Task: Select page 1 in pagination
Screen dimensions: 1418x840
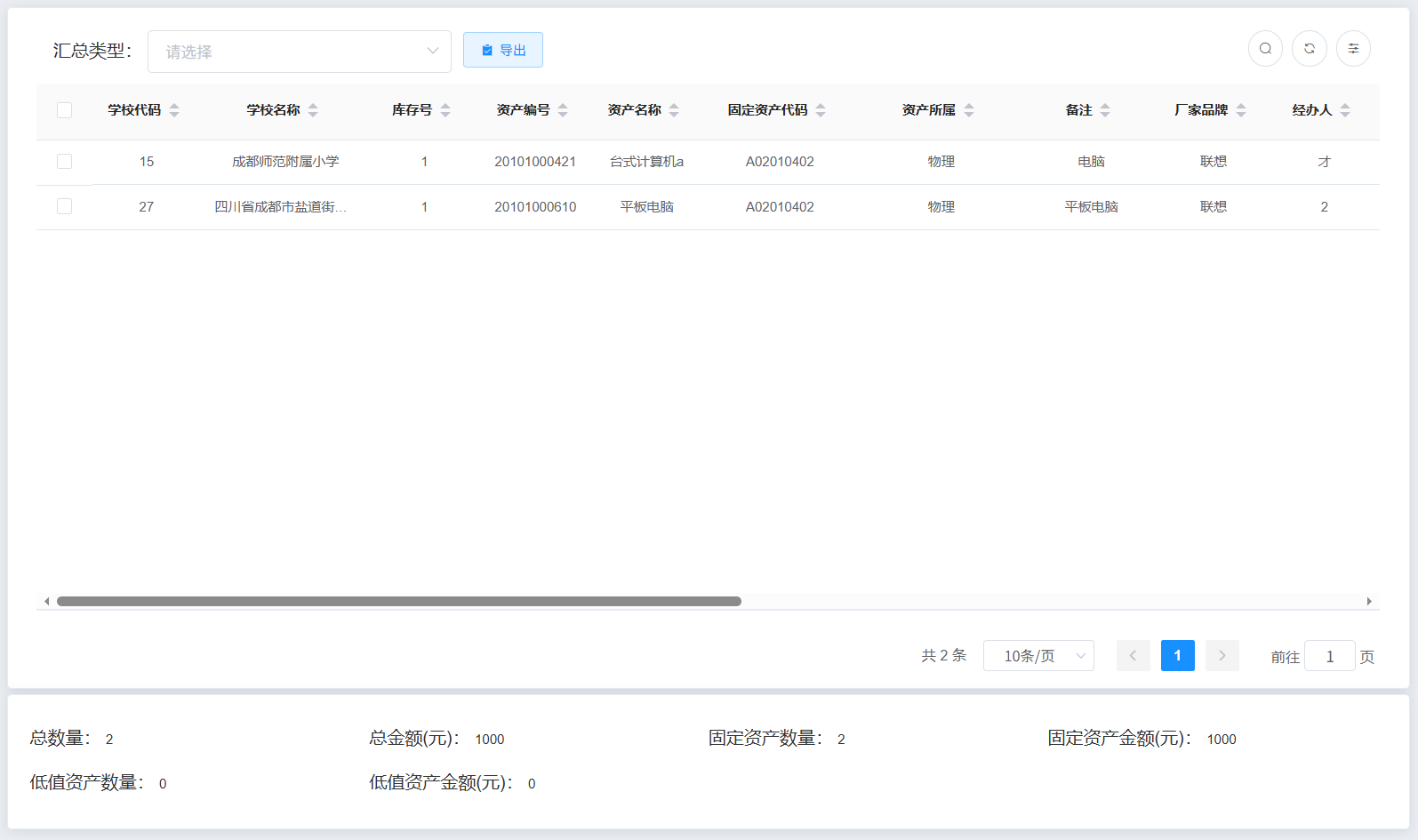Action: click(x=1177, y=656)
